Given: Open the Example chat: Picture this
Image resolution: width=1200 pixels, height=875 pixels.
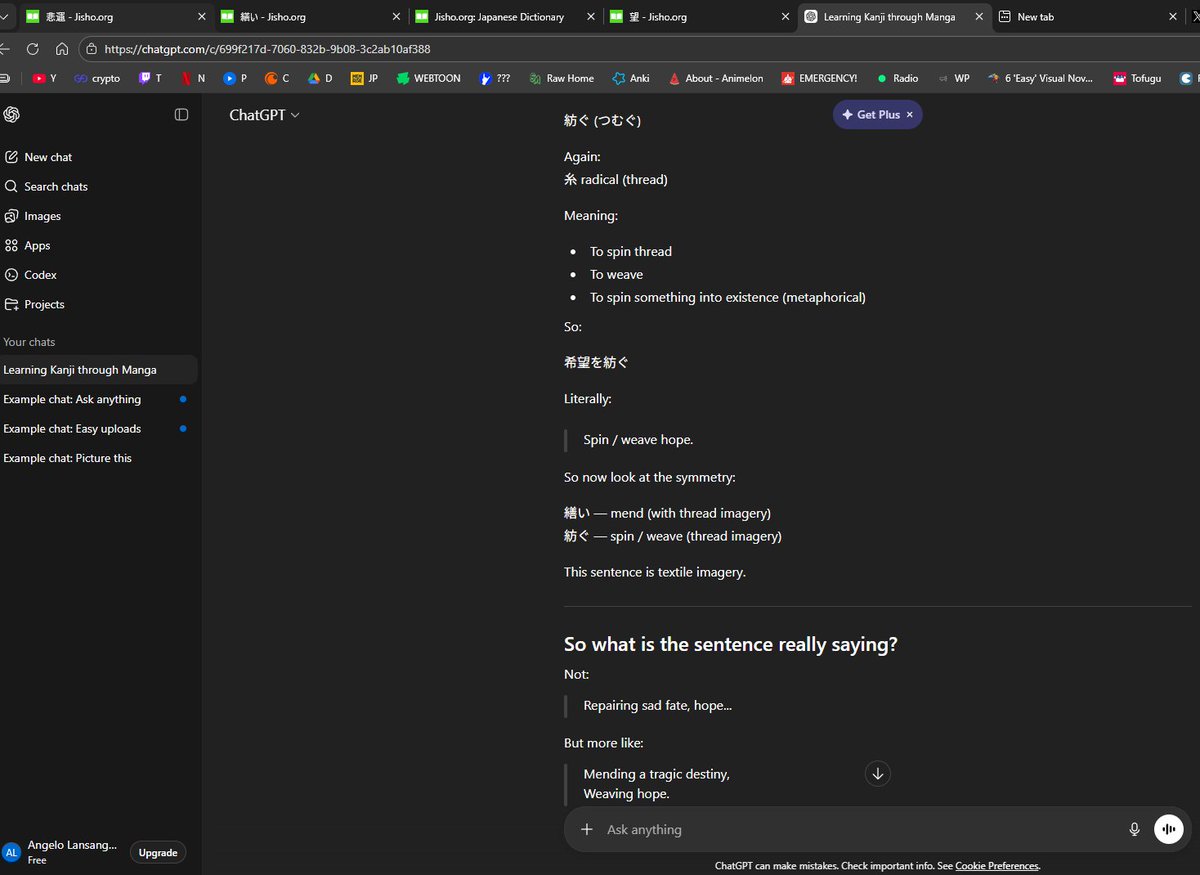Looking at the screenshot, I should [x=98, y=458].
